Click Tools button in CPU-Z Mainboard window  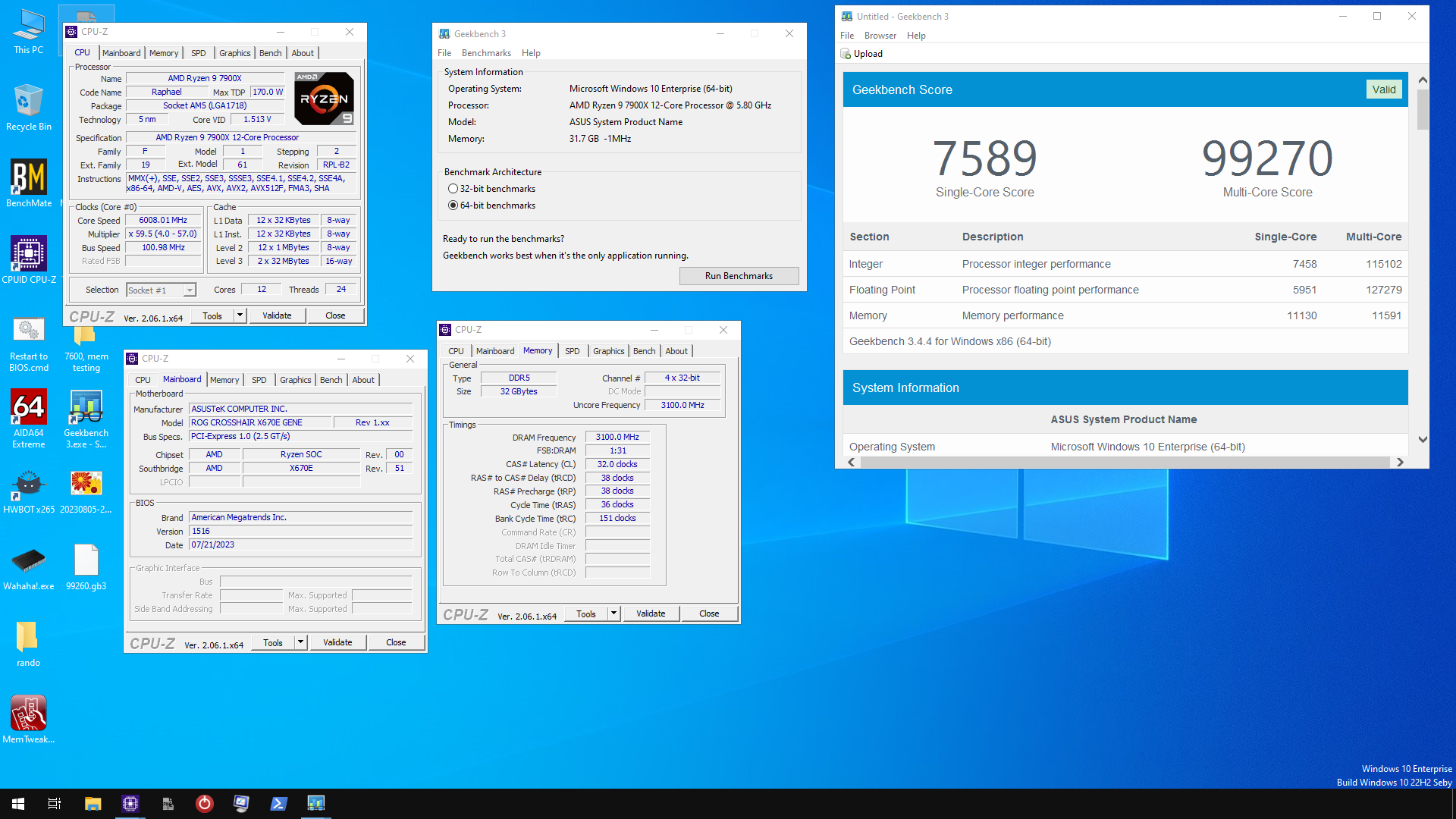273,642
